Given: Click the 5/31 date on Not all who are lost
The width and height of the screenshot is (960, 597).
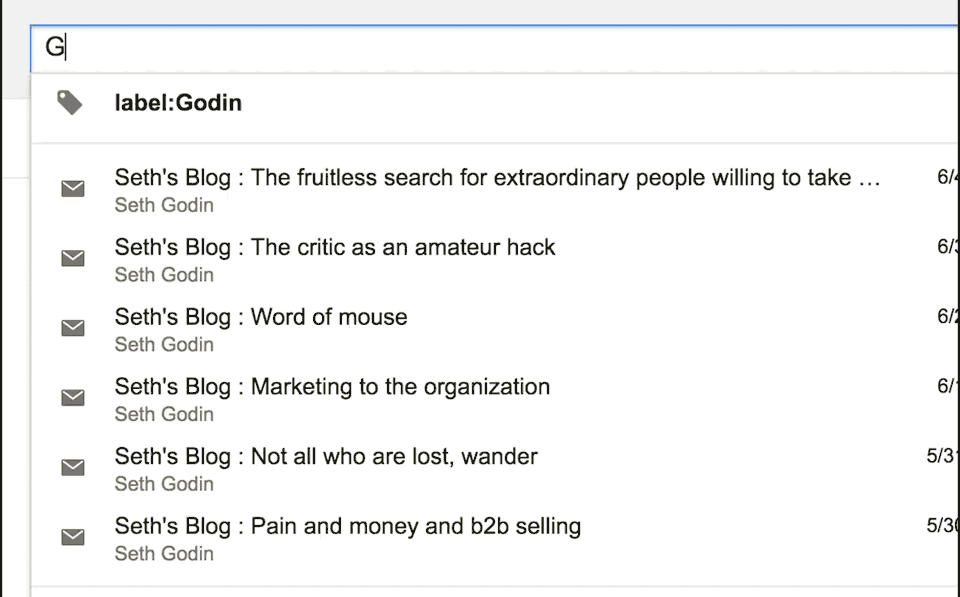Looking at the screenshot, I should pyautogui.click(x=942, y=457).
